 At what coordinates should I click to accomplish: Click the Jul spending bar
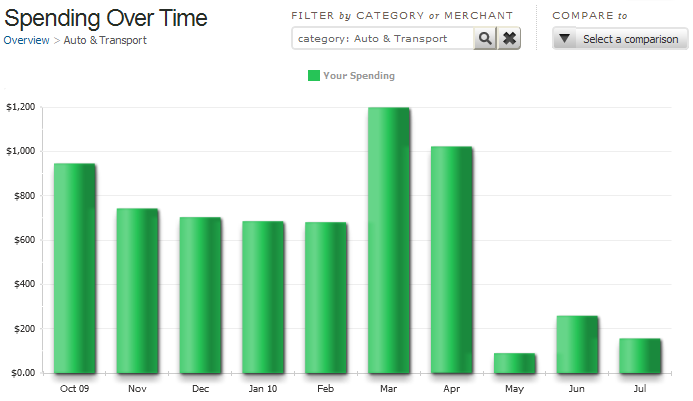(640, 355)
